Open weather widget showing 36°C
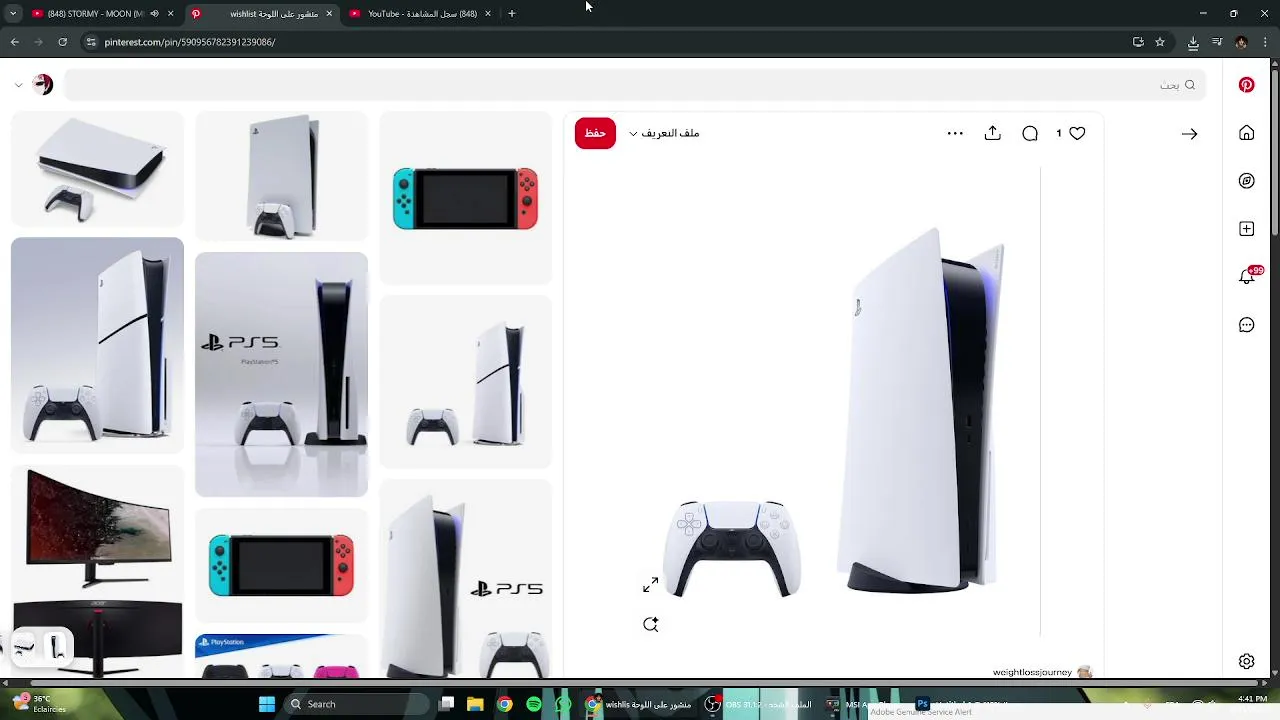 38,704
